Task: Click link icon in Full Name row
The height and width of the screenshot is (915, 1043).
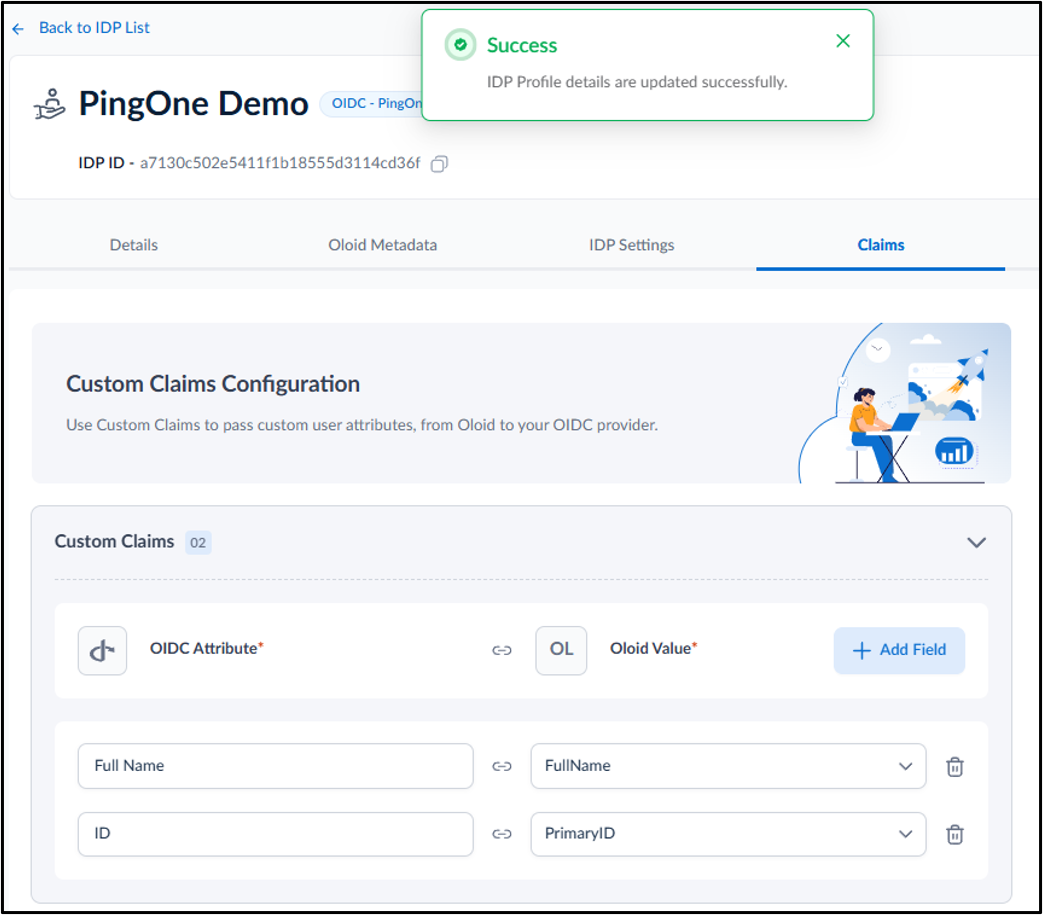Action: click(502, 767)
